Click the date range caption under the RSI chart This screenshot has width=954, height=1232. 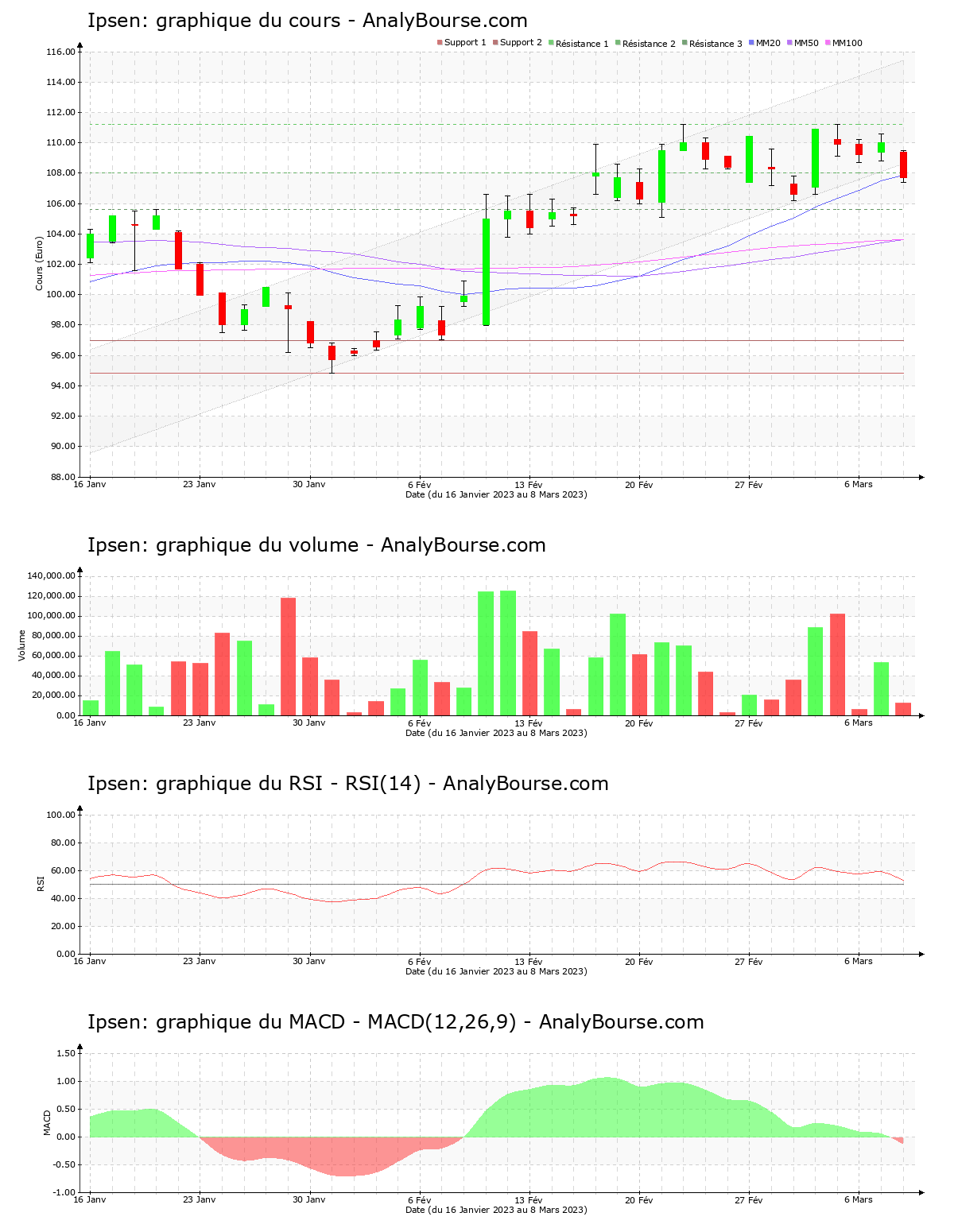[x=496, y=971]
